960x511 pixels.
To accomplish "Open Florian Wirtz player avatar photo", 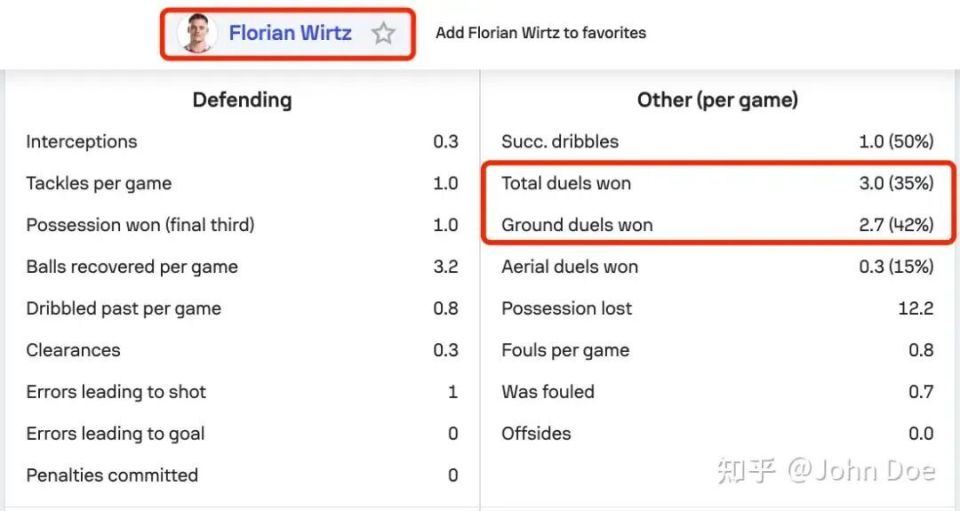I will (x=197, y=33).
